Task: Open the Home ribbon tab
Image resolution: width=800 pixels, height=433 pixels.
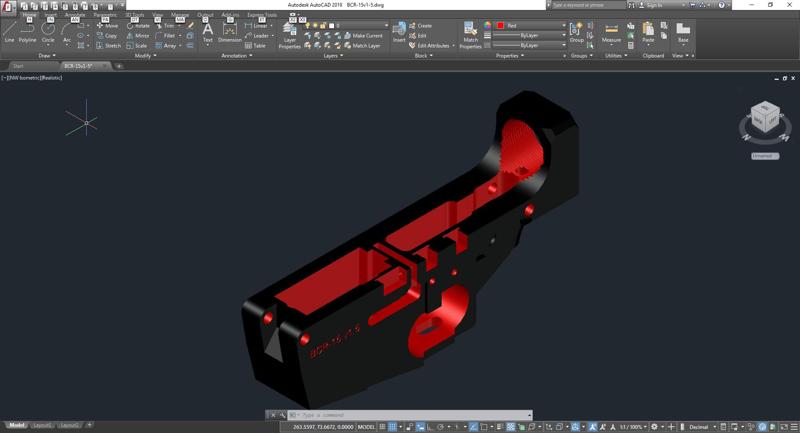Action: [29, 15]
